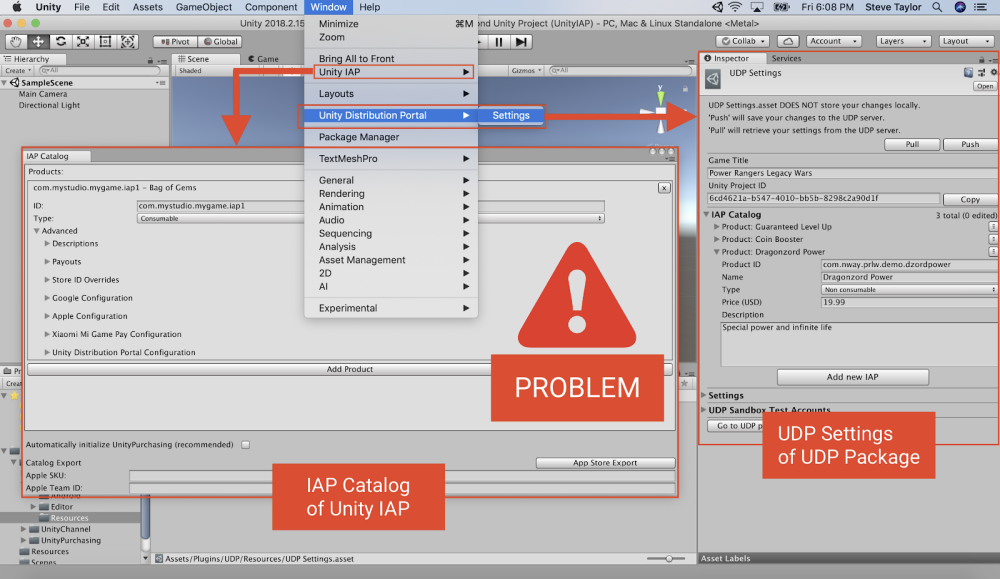Remove the Bag of Gems product

pyautogui.click(x=664, y=188)
